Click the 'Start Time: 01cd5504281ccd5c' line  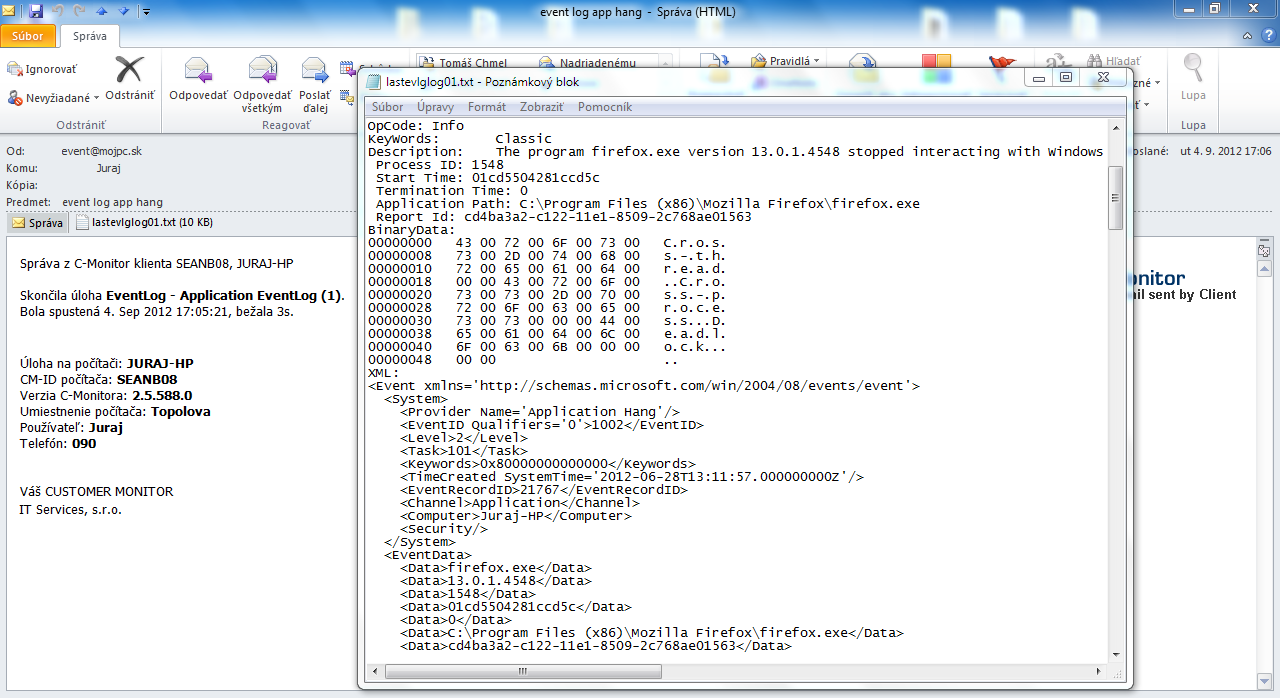click(488, 178)
